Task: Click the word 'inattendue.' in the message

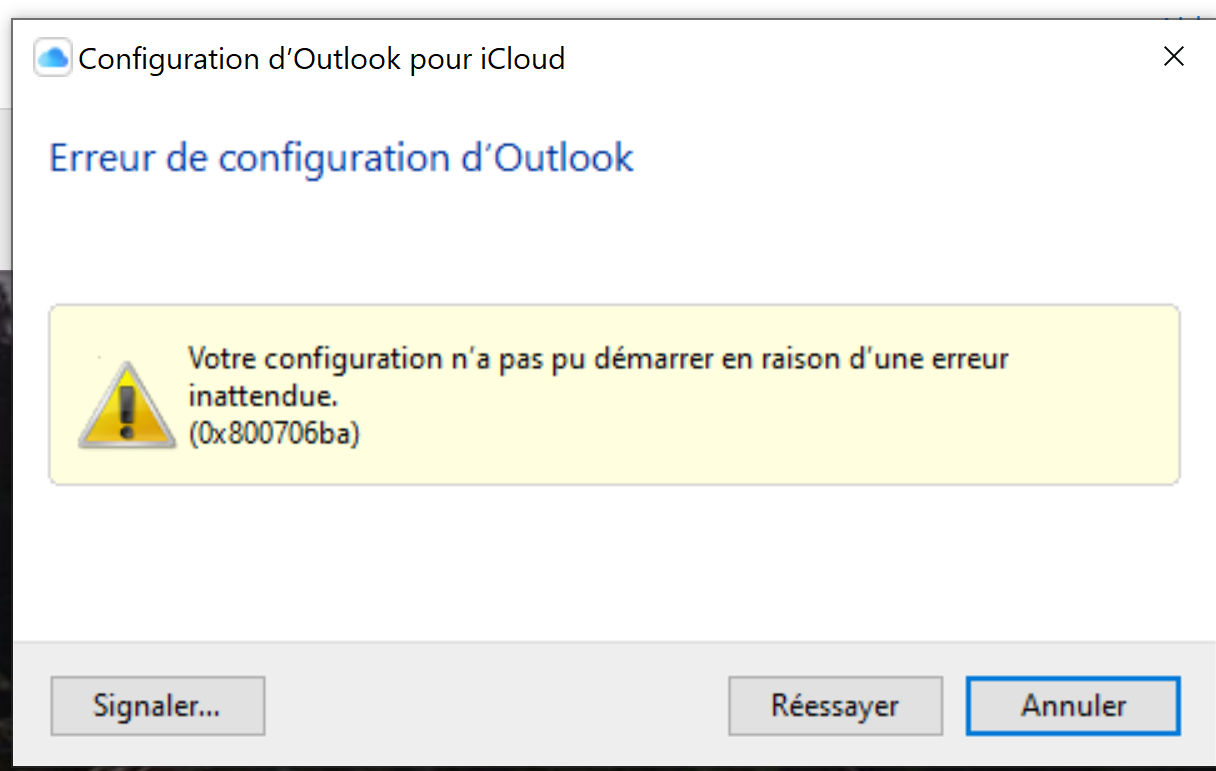Action: tap(263, 396)
